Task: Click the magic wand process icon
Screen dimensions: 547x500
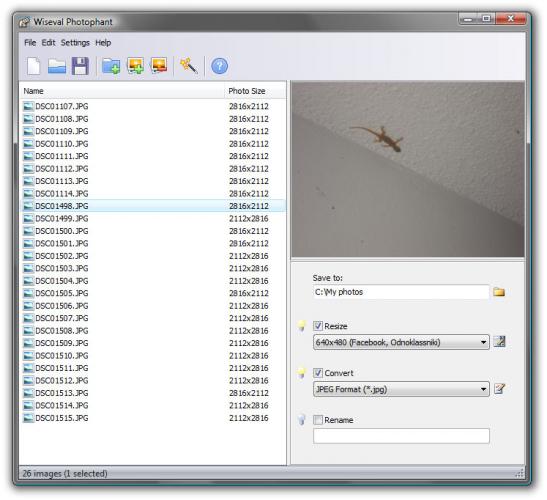Action: 189,66
